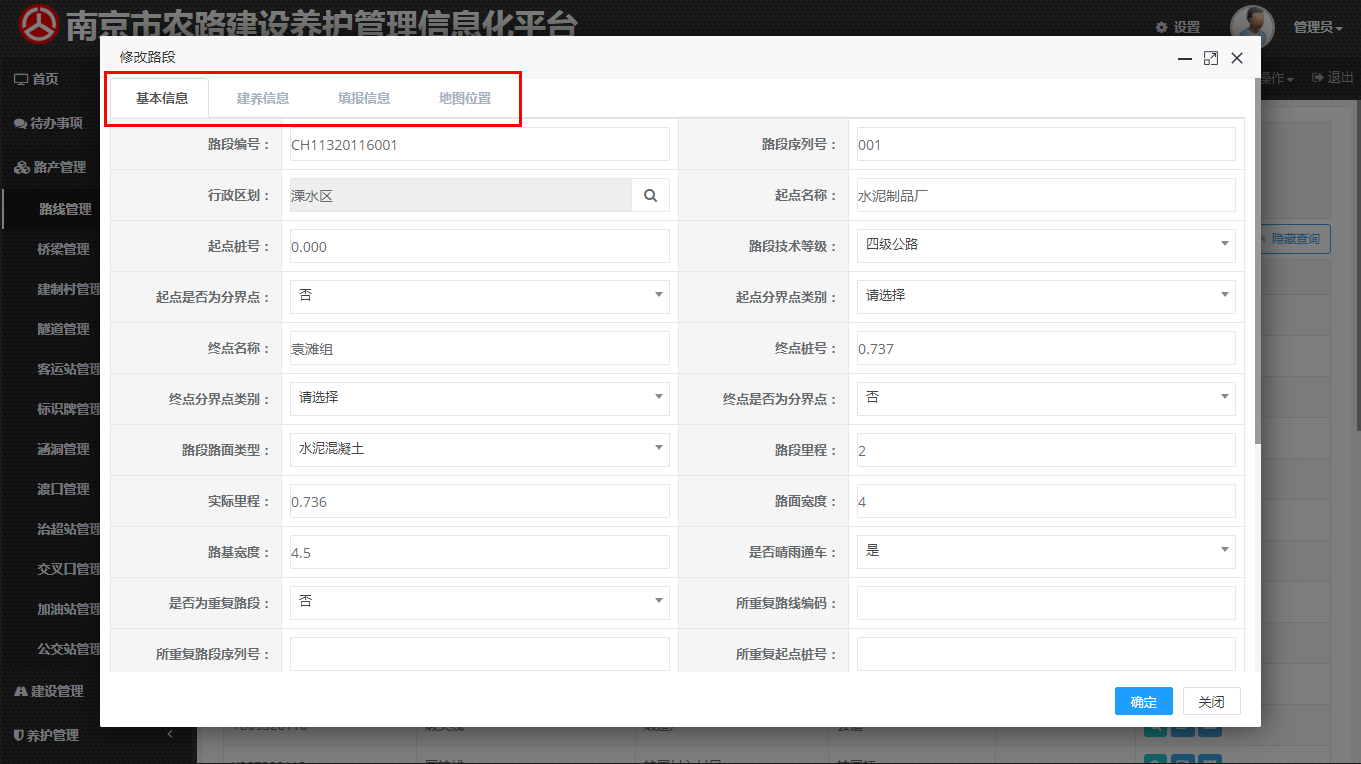Click the 关闭 button
This screenshot has width=1361, height=764.
point(1212,702)
